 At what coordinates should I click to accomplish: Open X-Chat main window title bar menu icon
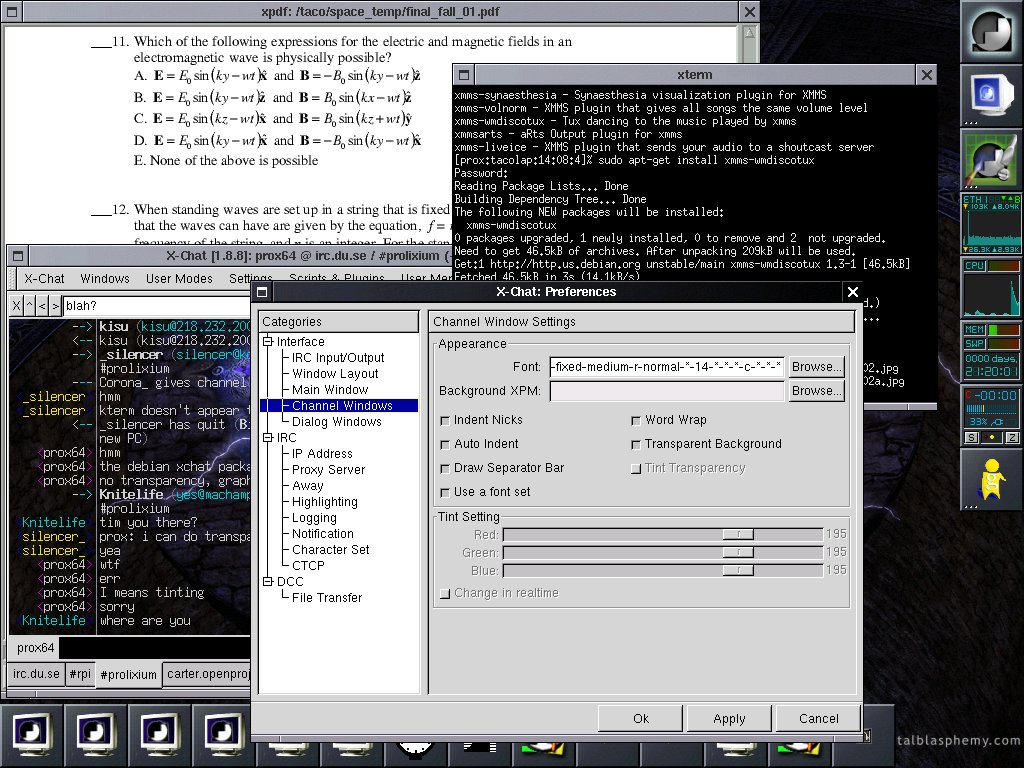18,256
